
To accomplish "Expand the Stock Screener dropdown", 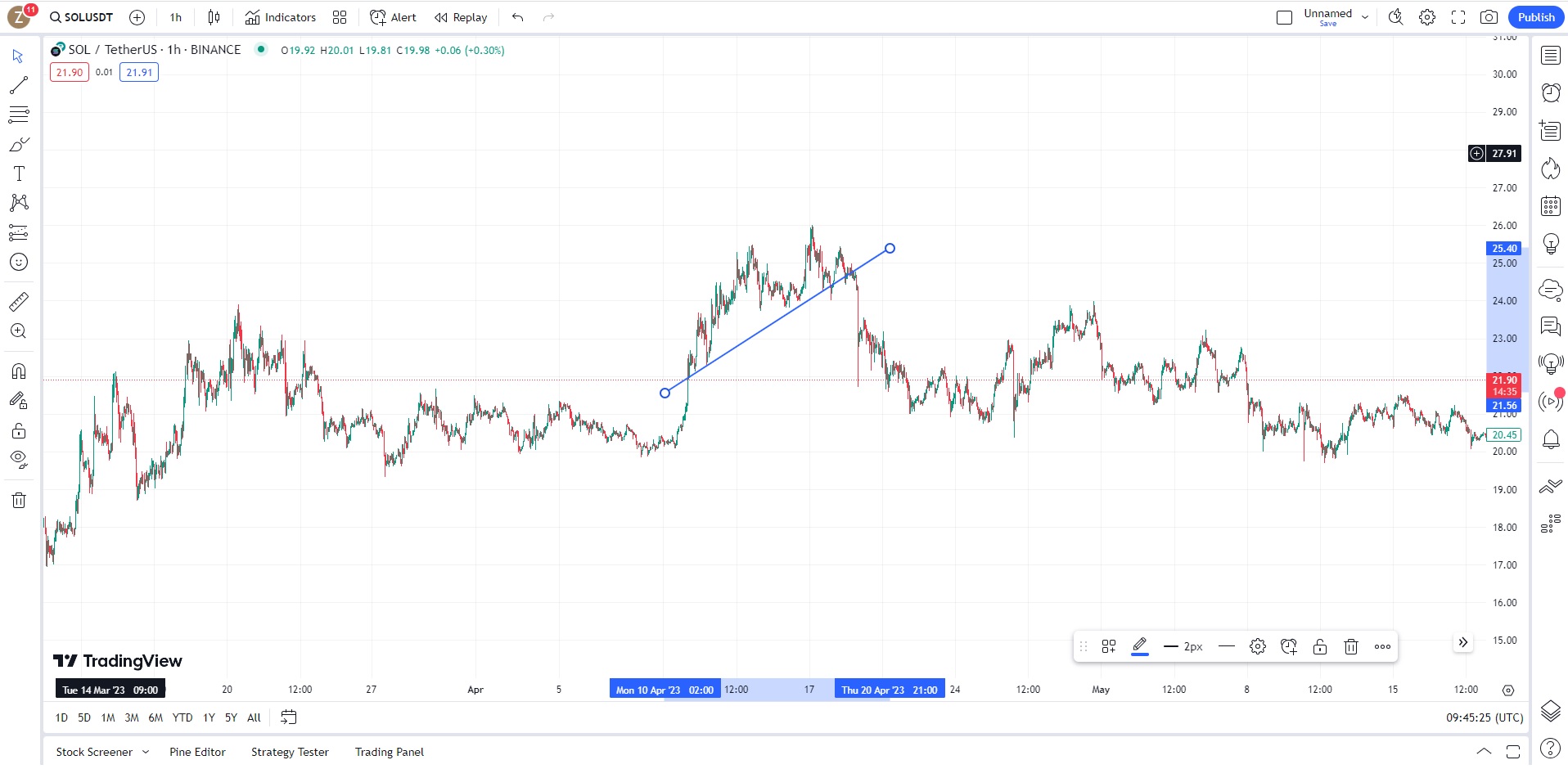I will pyautogui.click(x=146, y=752).
